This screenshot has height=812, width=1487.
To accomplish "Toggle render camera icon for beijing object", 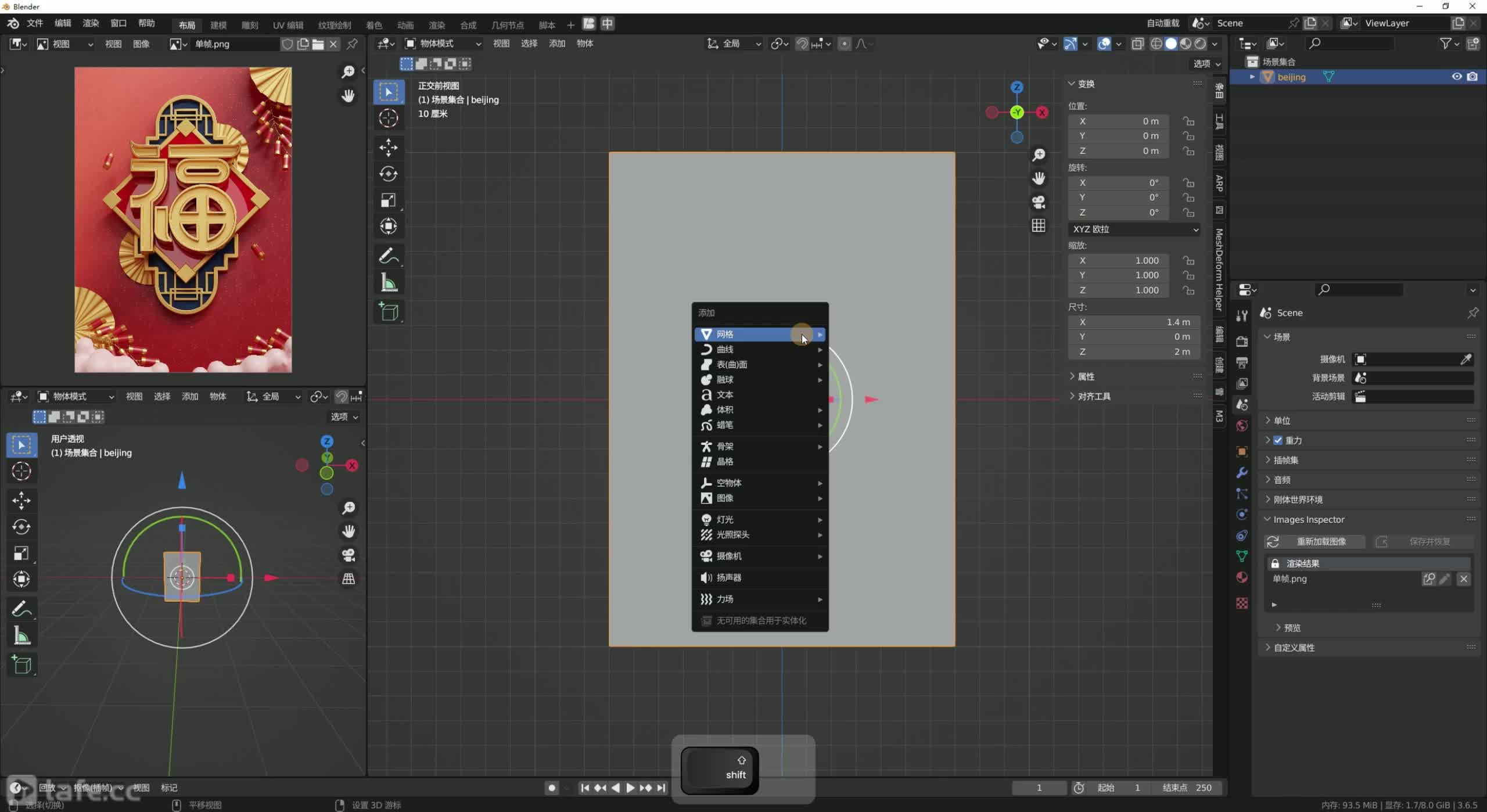I will click(x=1472, y=77).
